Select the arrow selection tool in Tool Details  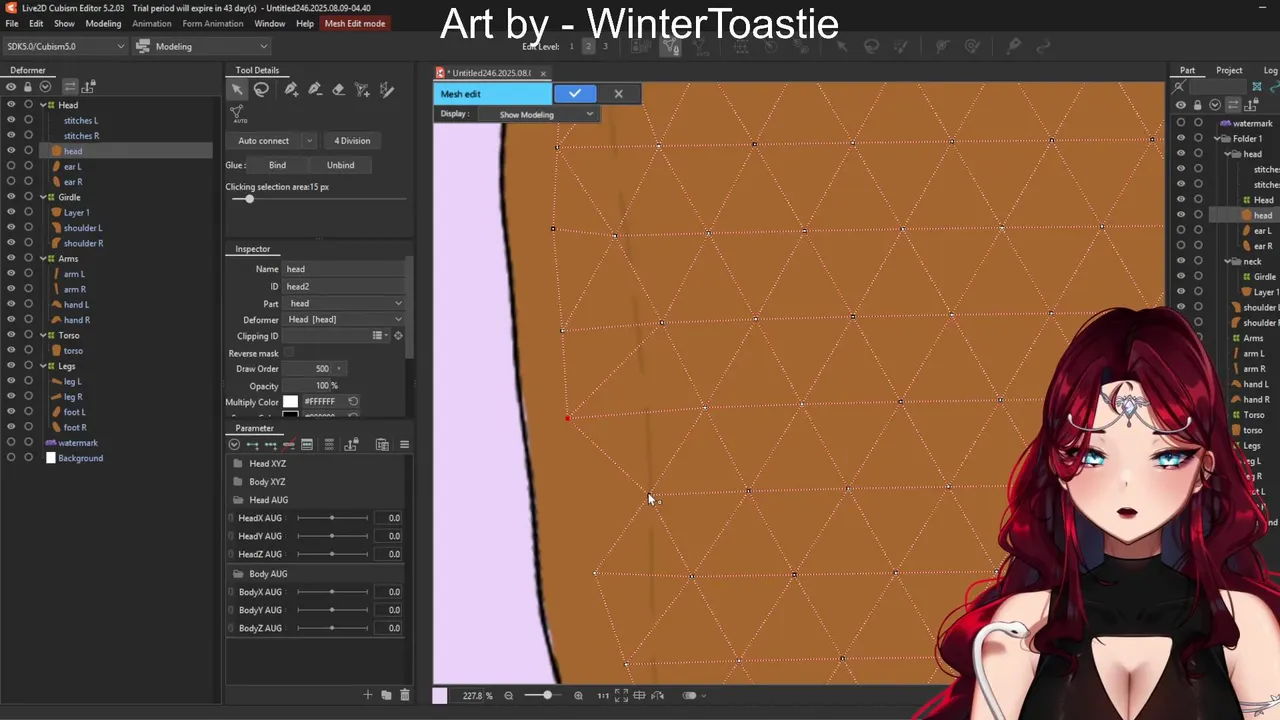pos(237,90)
